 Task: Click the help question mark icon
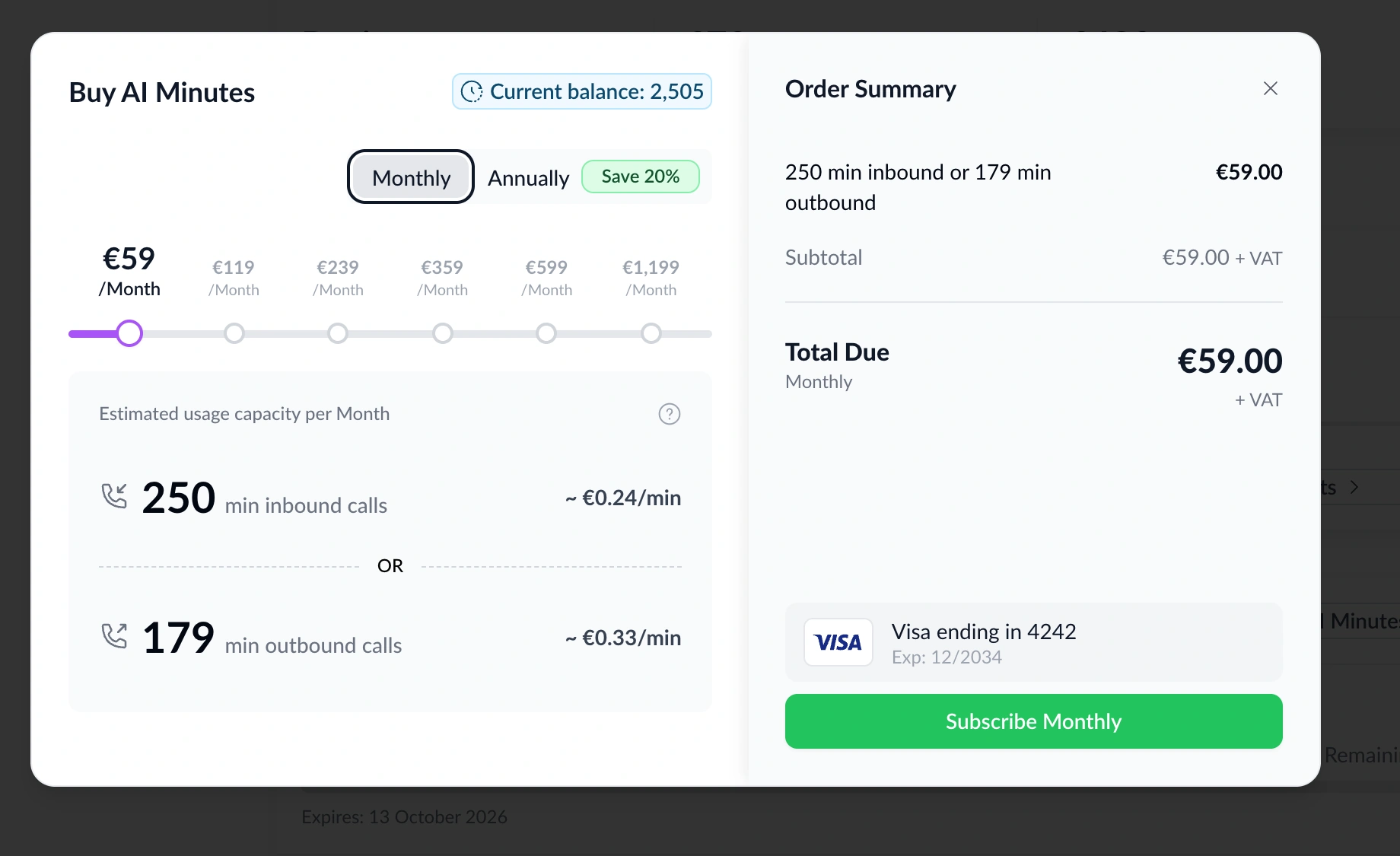pos(669,414)
